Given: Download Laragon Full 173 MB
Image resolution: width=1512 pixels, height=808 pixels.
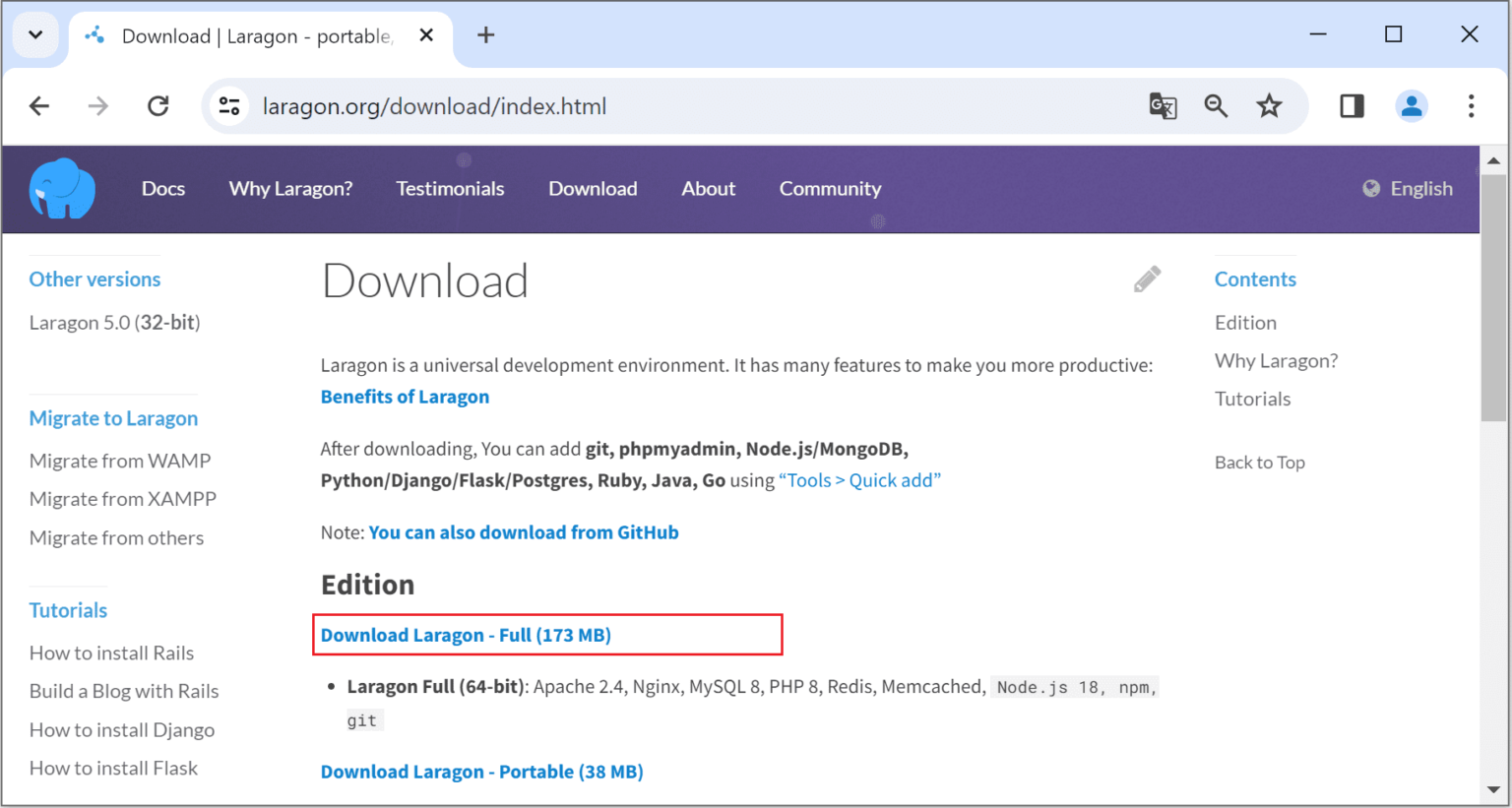Looking at the screenshot, I should coord(465,635).
